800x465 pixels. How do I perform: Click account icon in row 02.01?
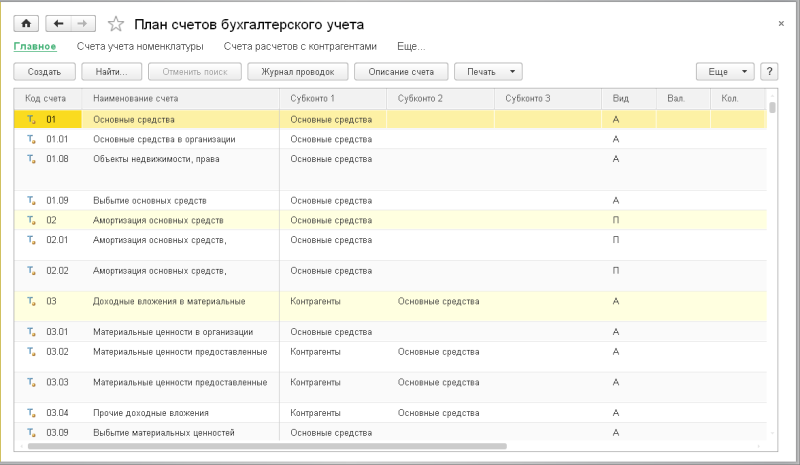point(30,240)
